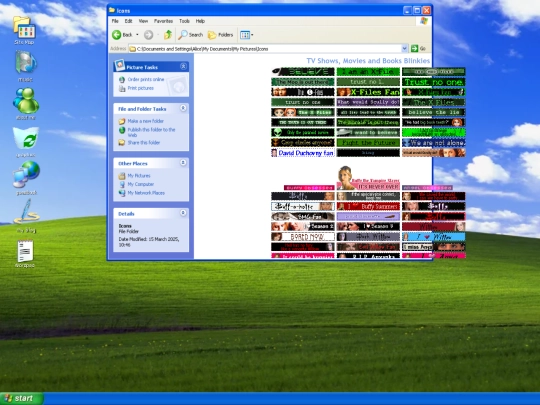Select 'THE TRUTH IS OUT THERE' blinkie
Viewport: 540px width, 405px height.
(303, 122)
